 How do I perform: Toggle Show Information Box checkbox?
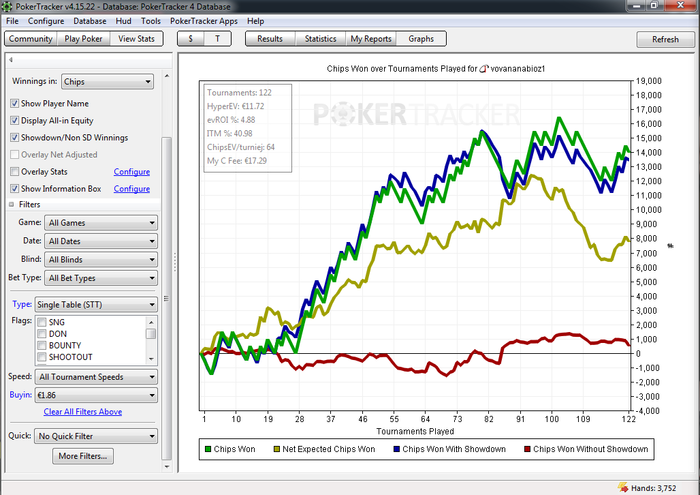coord(15,188)
